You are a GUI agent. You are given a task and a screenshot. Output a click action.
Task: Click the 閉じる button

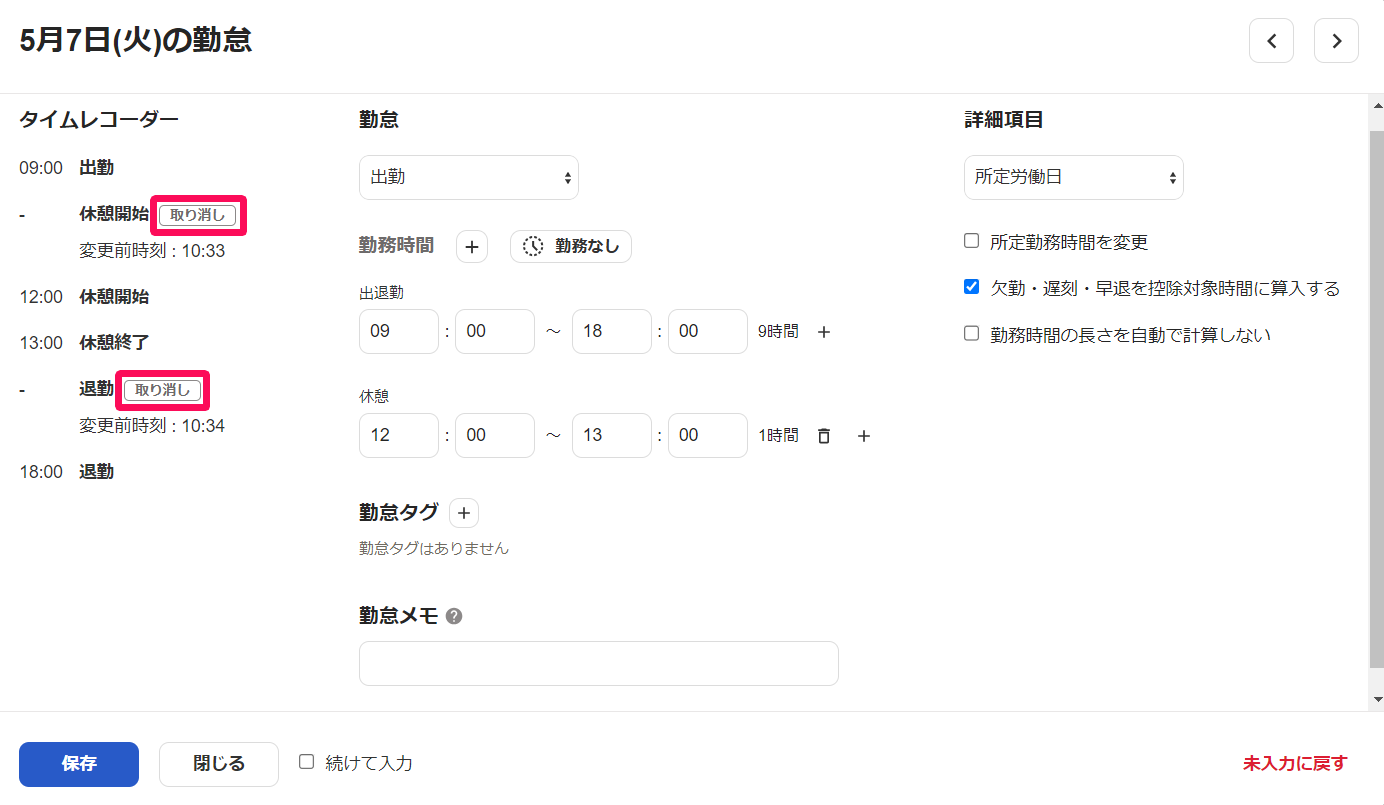219,764
